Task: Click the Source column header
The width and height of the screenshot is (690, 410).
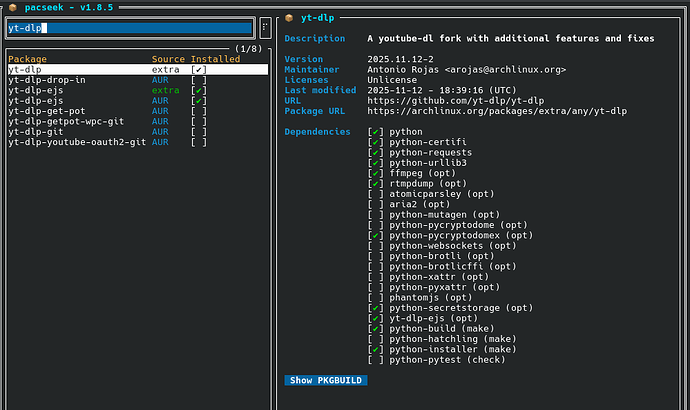Action: pyautogui.click(x=167, y=59)
